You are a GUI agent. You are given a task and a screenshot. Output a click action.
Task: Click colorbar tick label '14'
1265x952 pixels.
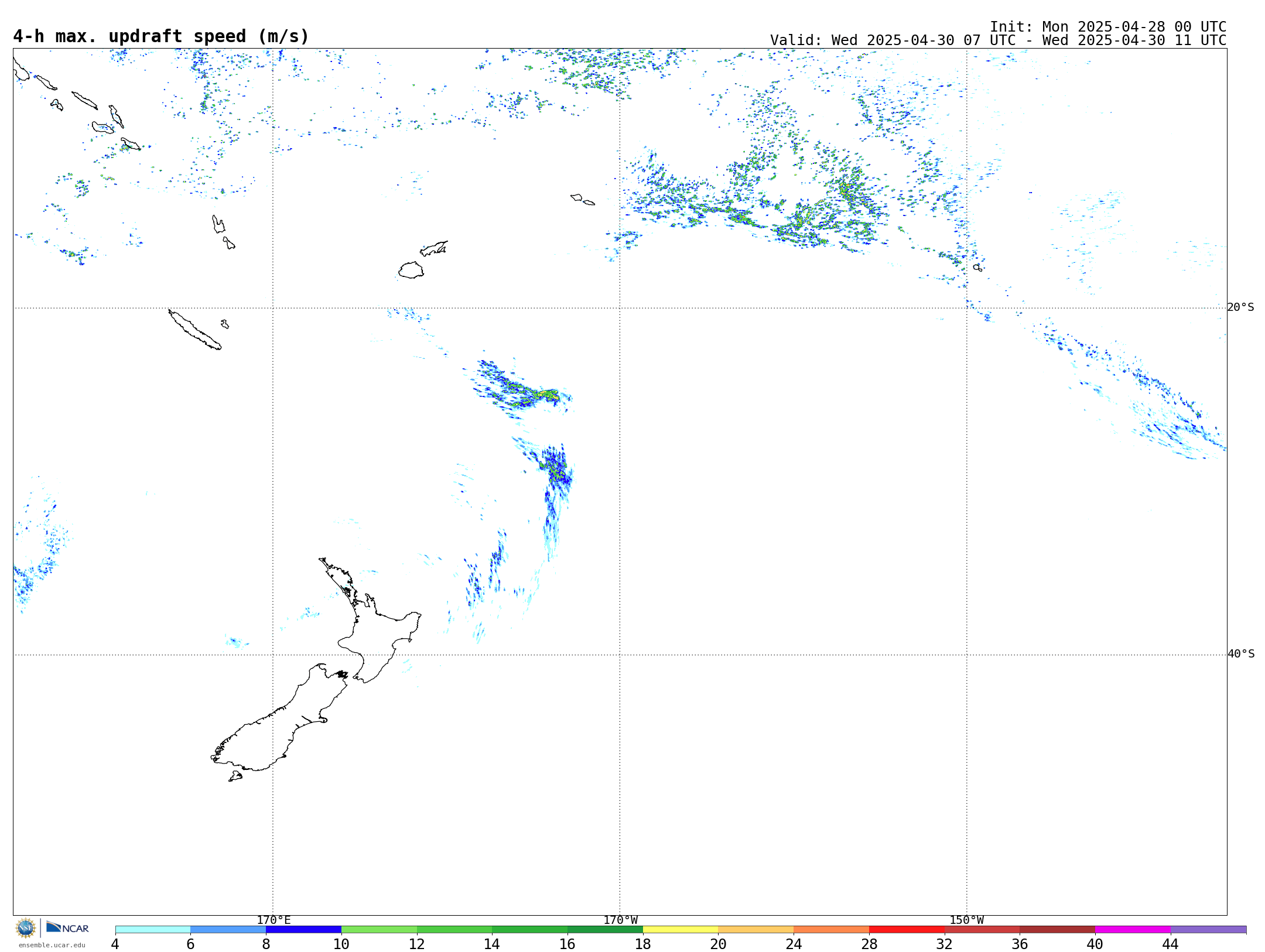click(492, 944)
